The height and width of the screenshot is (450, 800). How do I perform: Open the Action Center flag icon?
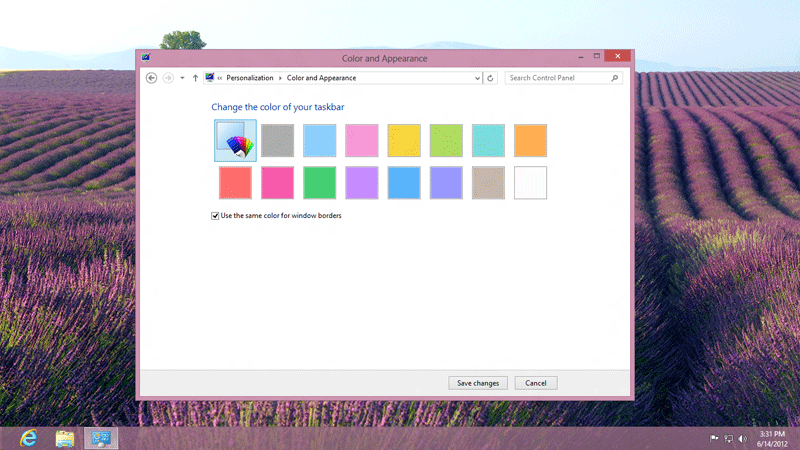click(714, 438)
